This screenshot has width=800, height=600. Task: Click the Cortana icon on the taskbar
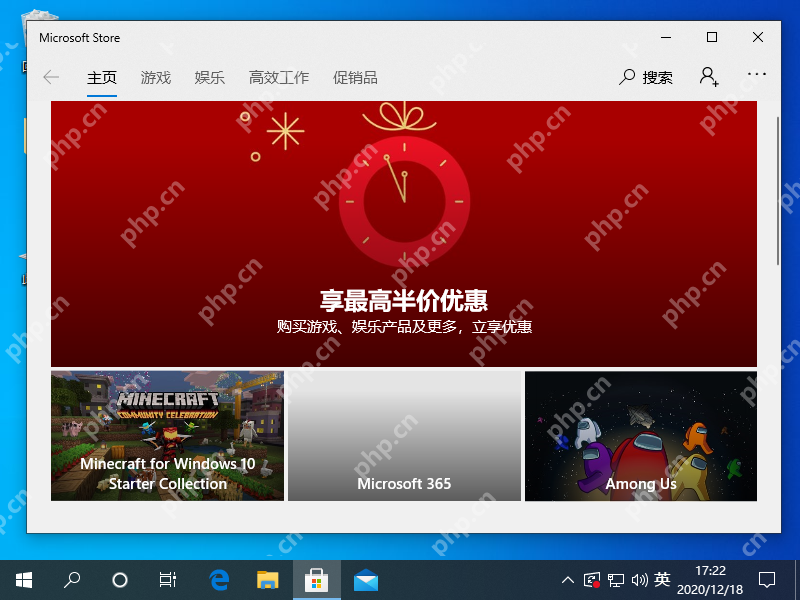click(x=120, y=578)
